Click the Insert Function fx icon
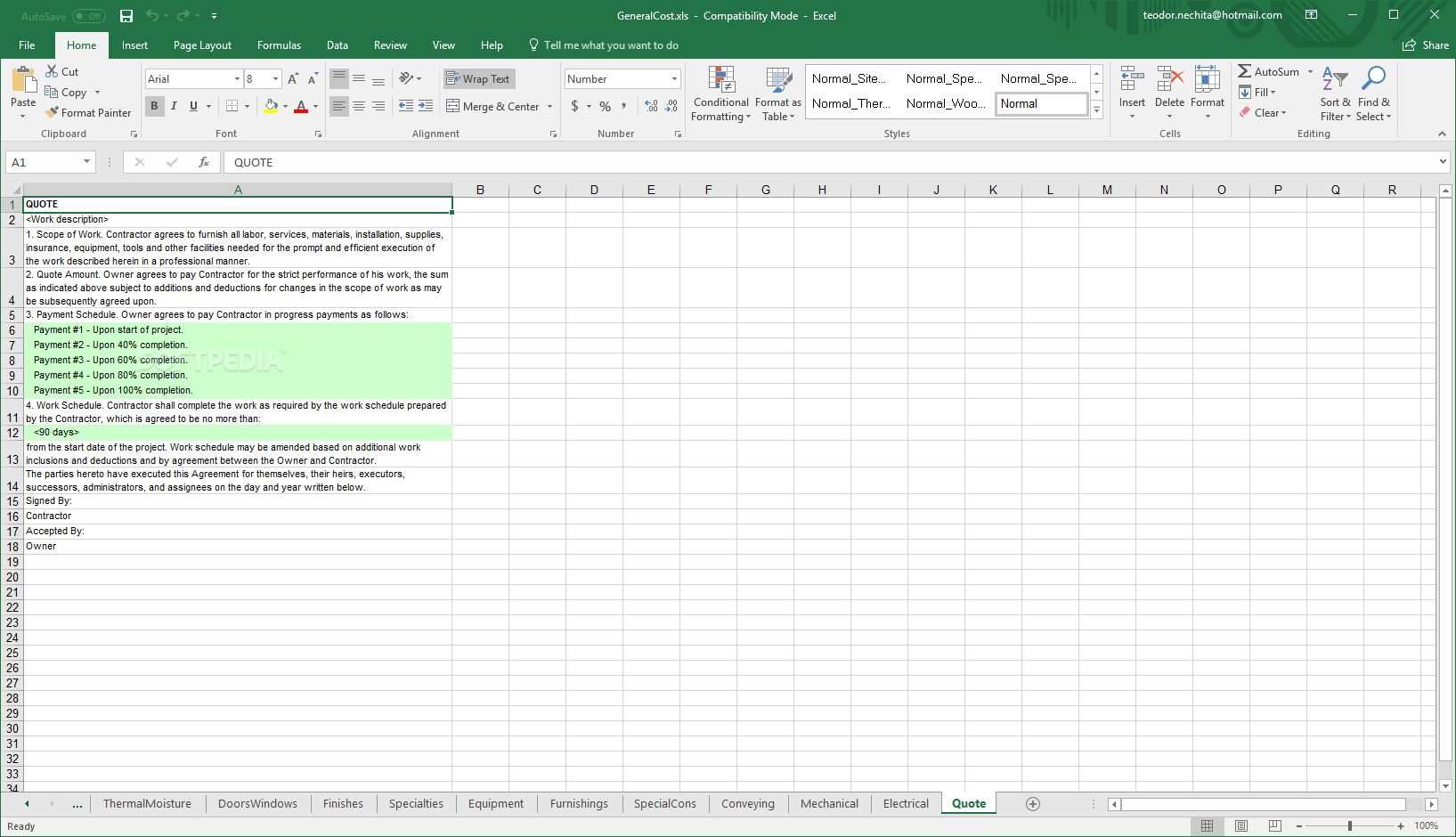Viewport: 1456px width, 837px height. (x=204, y=162)
